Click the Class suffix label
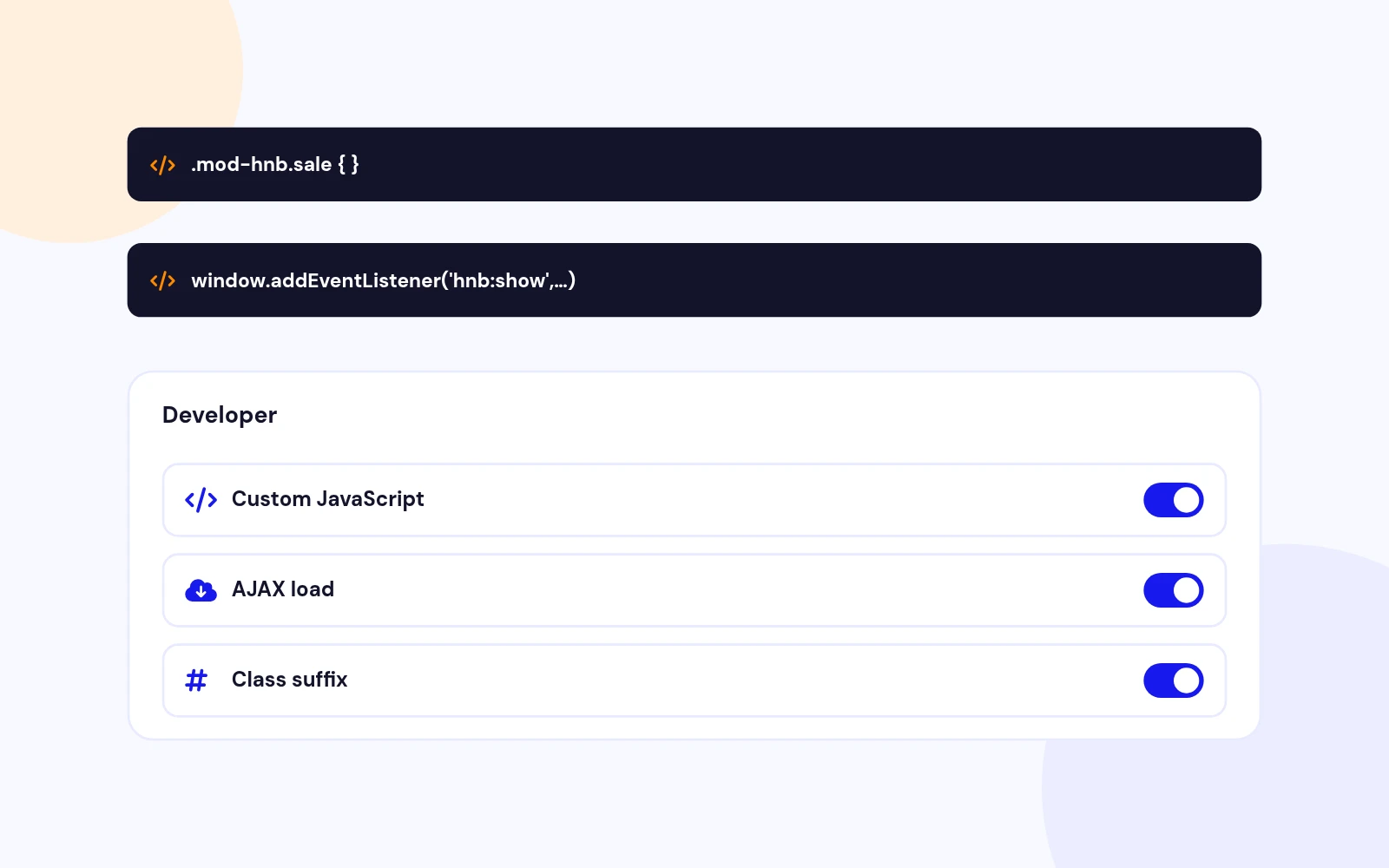The width and height of the screenshot is (1389, 868). (289, 680)
